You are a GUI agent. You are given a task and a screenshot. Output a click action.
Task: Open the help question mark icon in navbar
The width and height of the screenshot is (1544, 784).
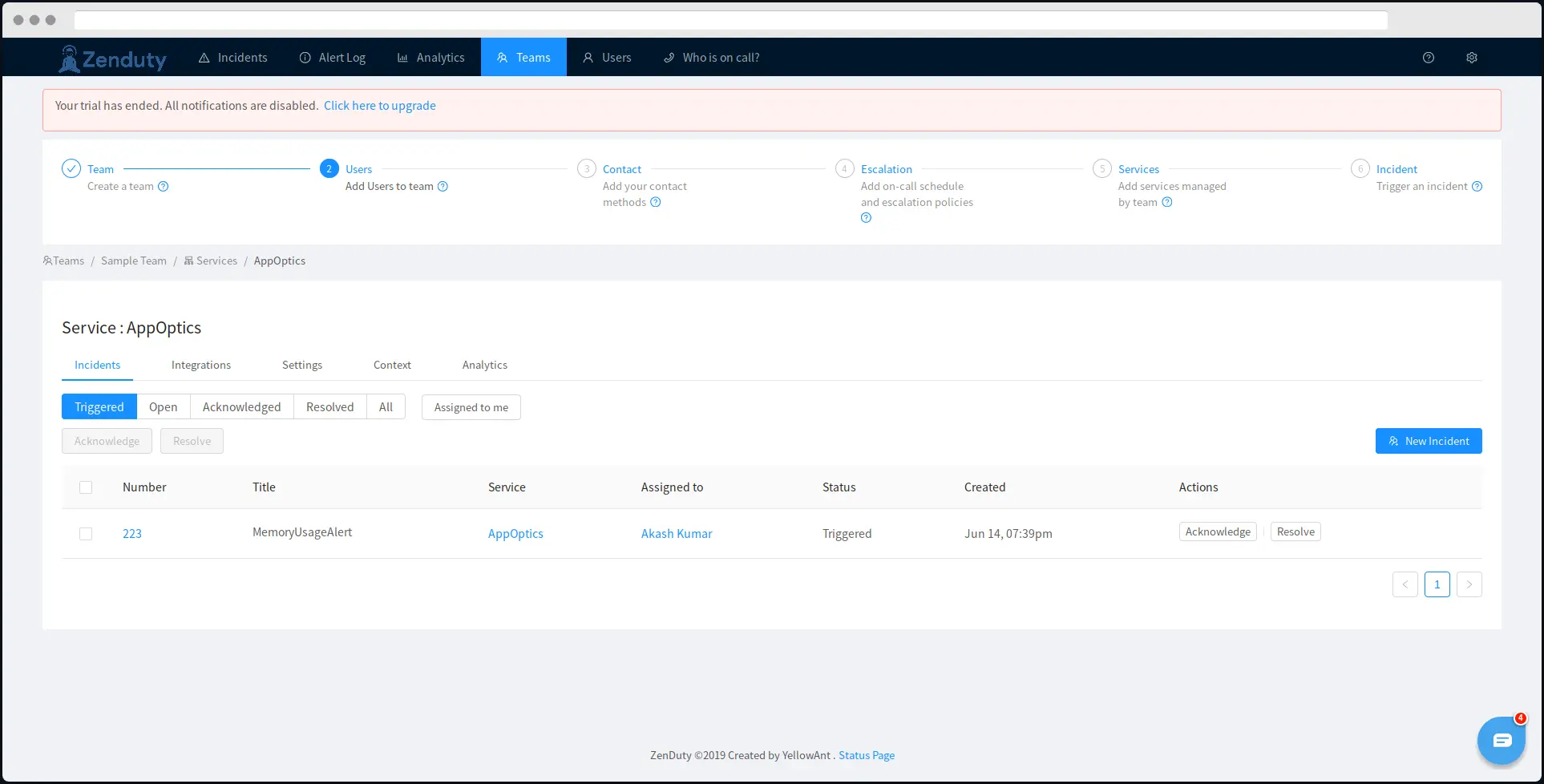point(1429,58)
